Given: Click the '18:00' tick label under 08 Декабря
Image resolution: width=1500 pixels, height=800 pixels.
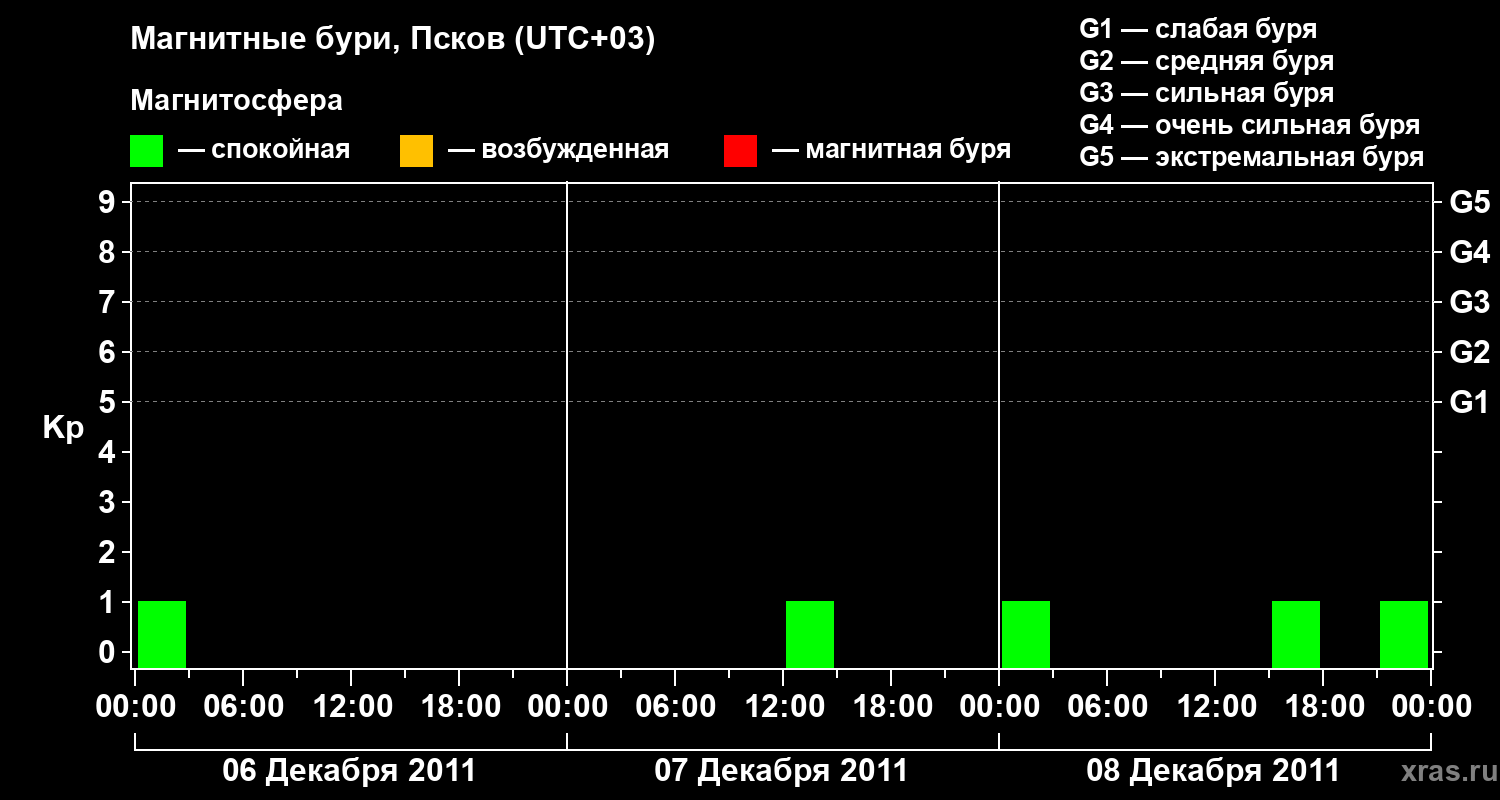Looking at the screenshot, I should 1323,707.
